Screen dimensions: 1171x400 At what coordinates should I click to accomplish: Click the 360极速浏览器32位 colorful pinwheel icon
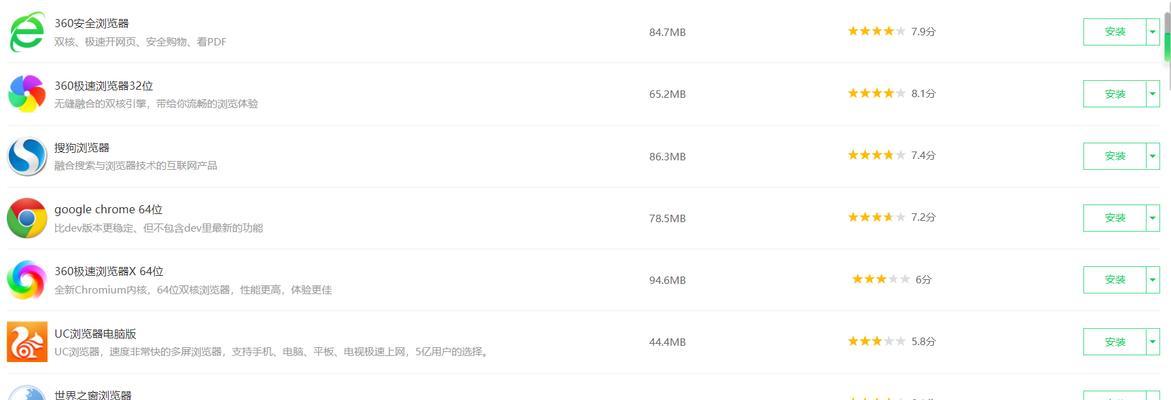tap(27, 94)
